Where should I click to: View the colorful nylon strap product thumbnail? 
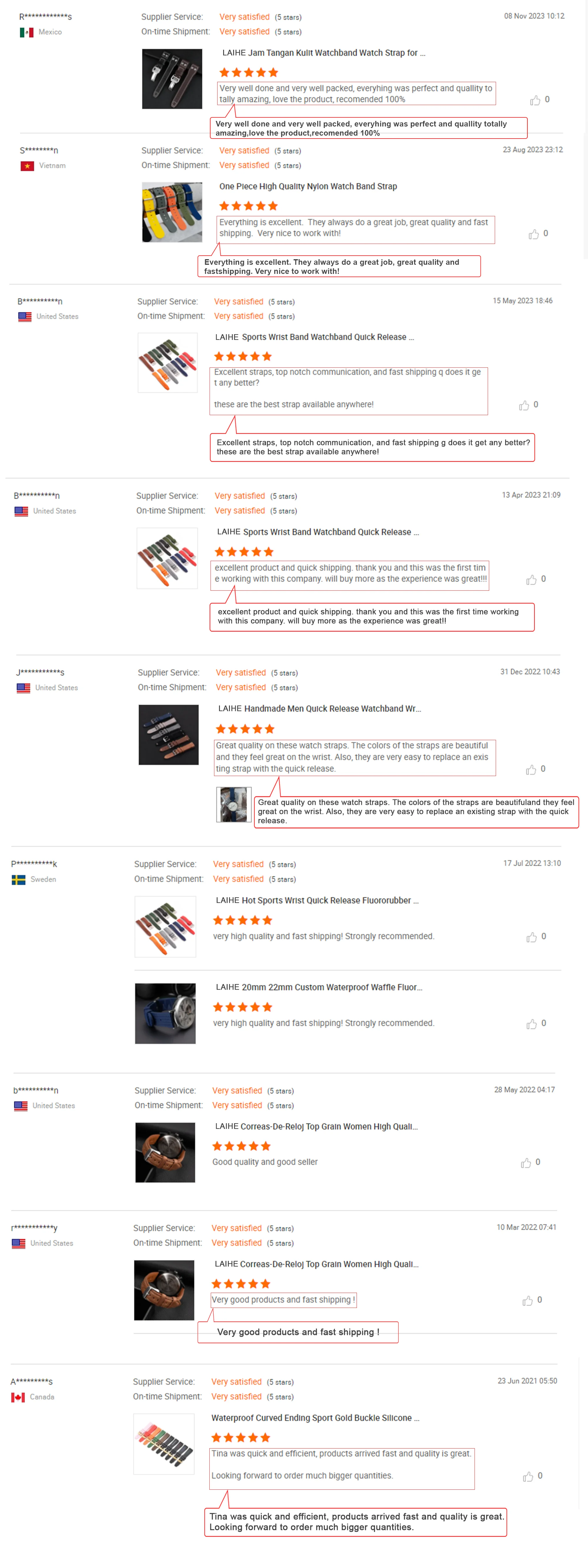pos(172,212)
